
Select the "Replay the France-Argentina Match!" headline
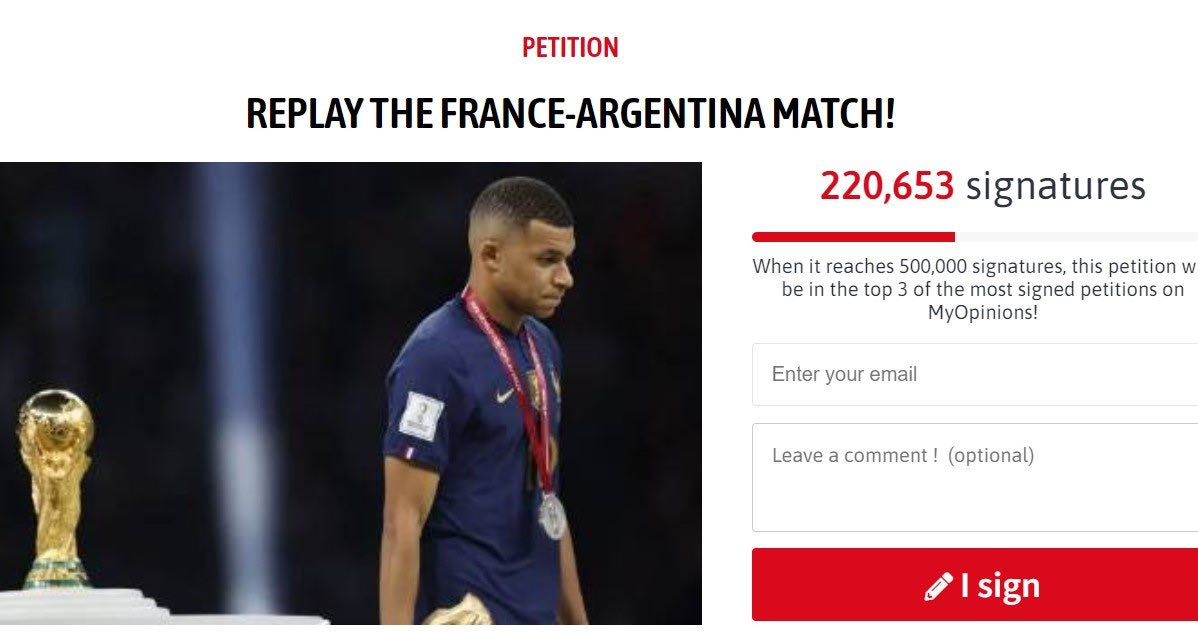[570, 114]
